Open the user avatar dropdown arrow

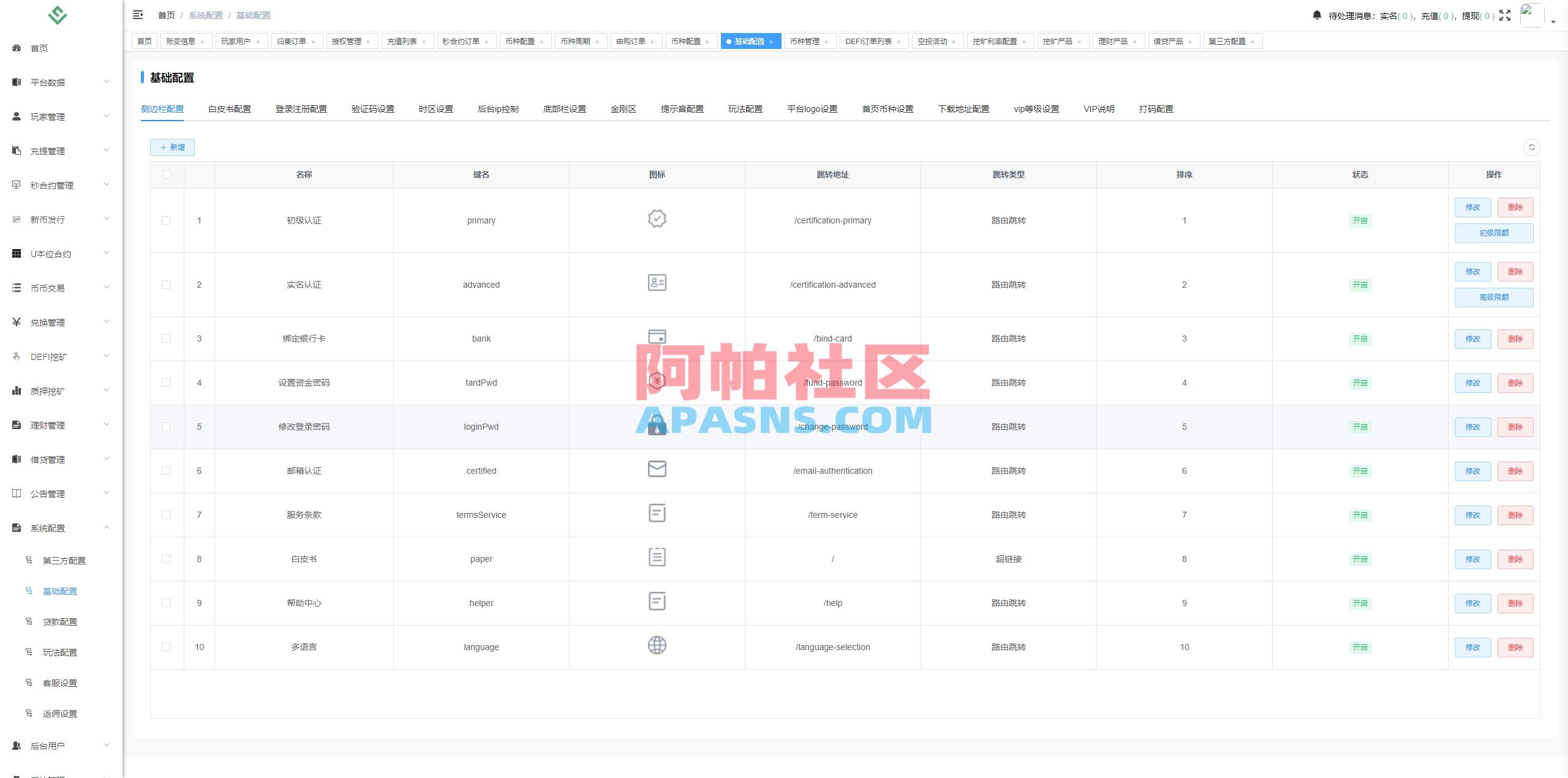(1553, 21)
